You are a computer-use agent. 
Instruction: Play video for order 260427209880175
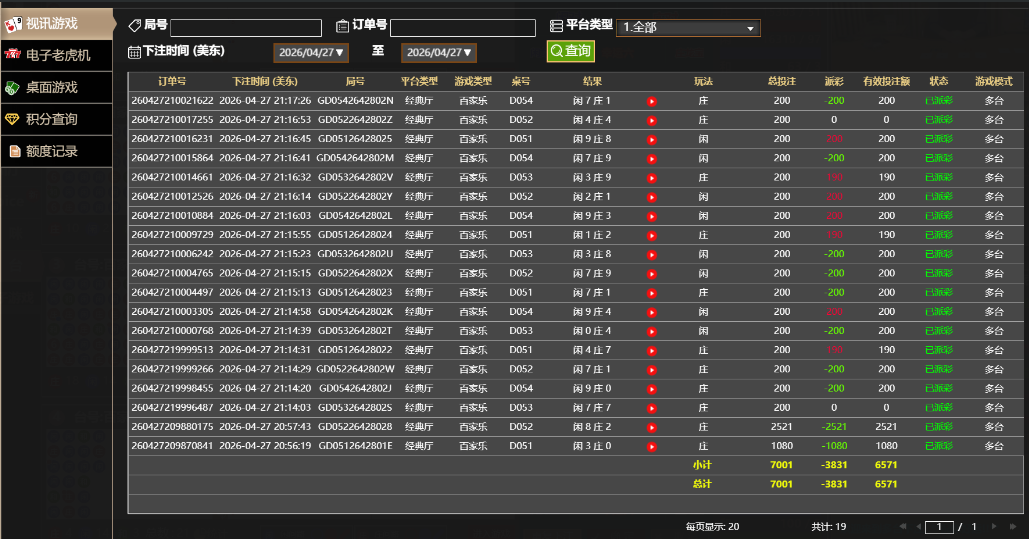click(x=652, y=427)
